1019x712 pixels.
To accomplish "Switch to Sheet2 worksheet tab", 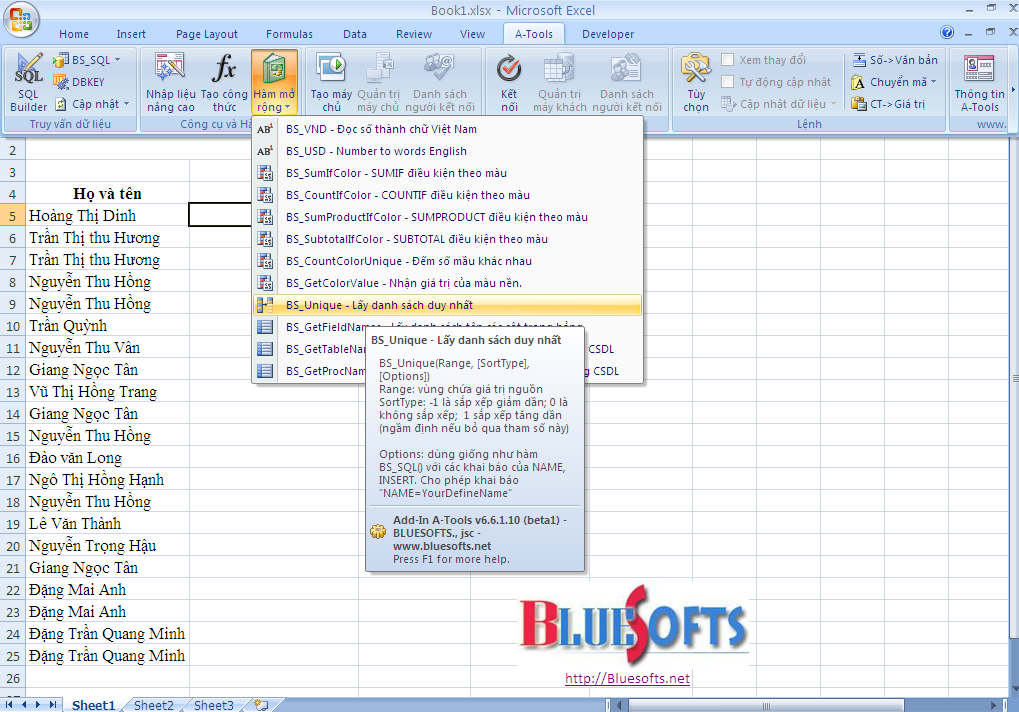I will (154, 705).
